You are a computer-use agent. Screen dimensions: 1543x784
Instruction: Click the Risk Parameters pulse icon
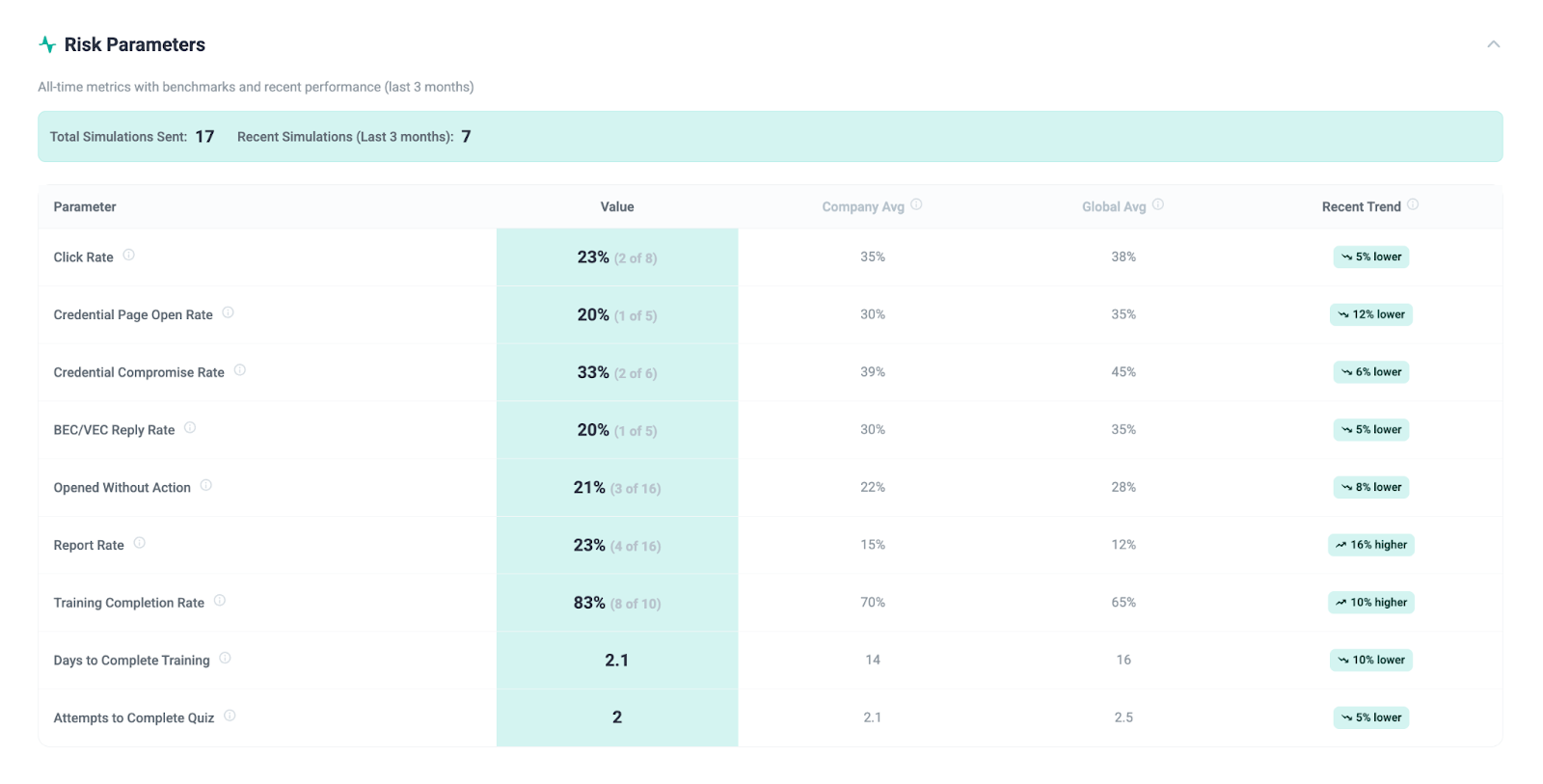(46, 44)
